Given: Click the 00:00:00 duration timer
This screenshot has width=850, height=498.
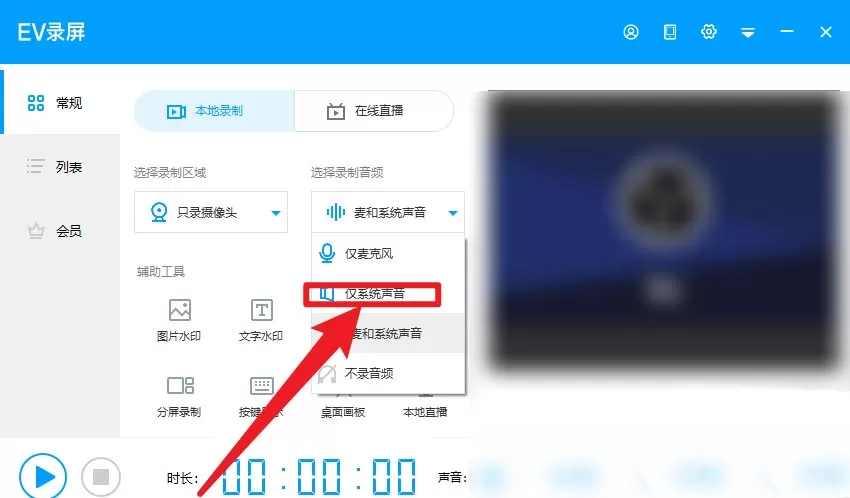Looking at the screenshot, I should [319, 477].
